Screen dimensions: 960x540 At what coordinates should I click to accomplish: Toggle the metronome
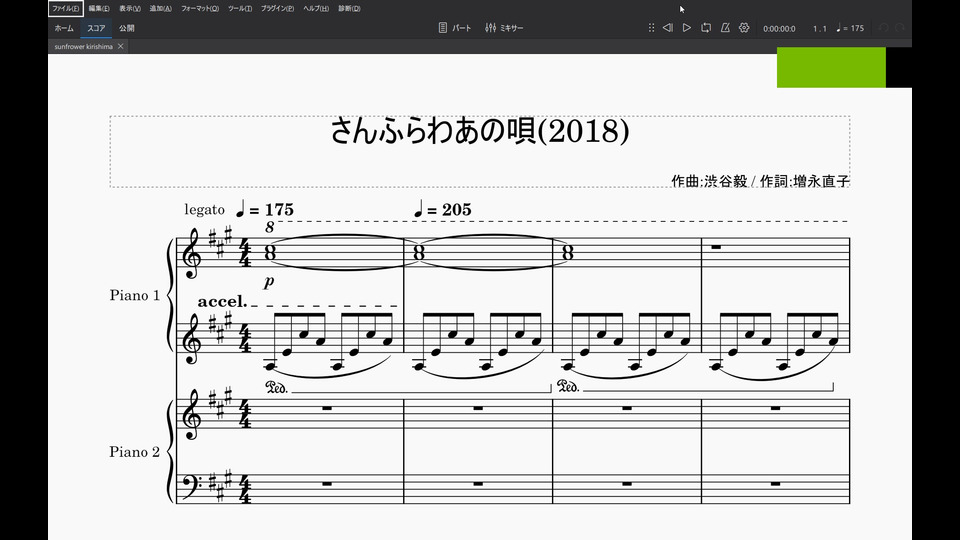pos(725,28)
